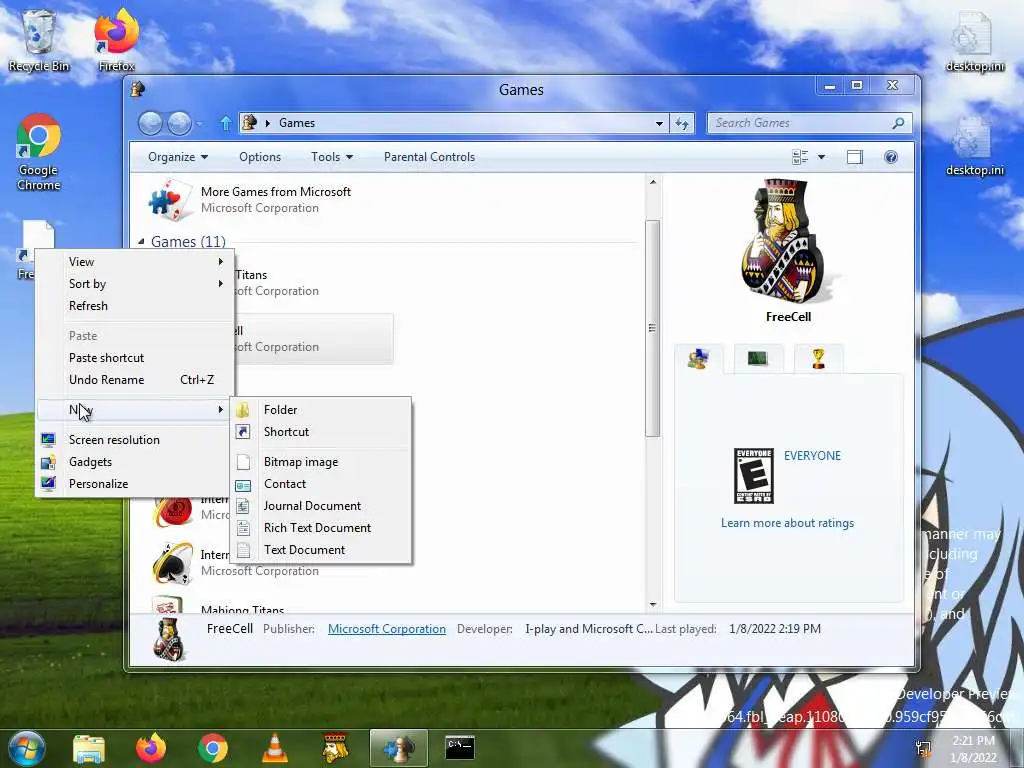
Task: Open VLC media player on taskbar
Action: click(274, 748)
